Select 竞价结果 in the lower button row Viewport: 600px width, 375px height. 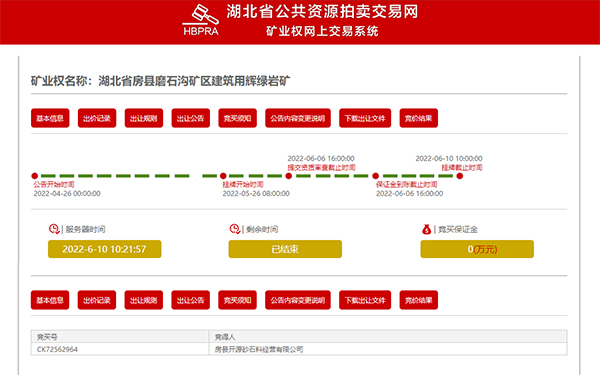coord(419,300)
